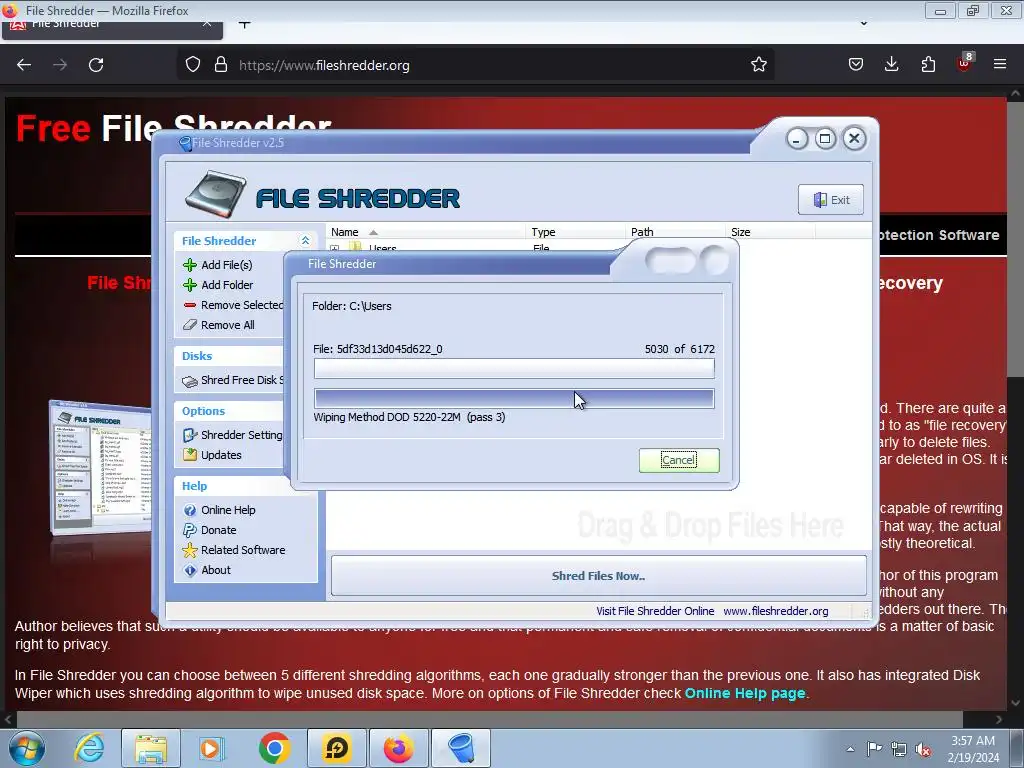Viewport: 1024px width, 768px height.
Task: Click the File Shredder taskbar icon
Action: 461,748
